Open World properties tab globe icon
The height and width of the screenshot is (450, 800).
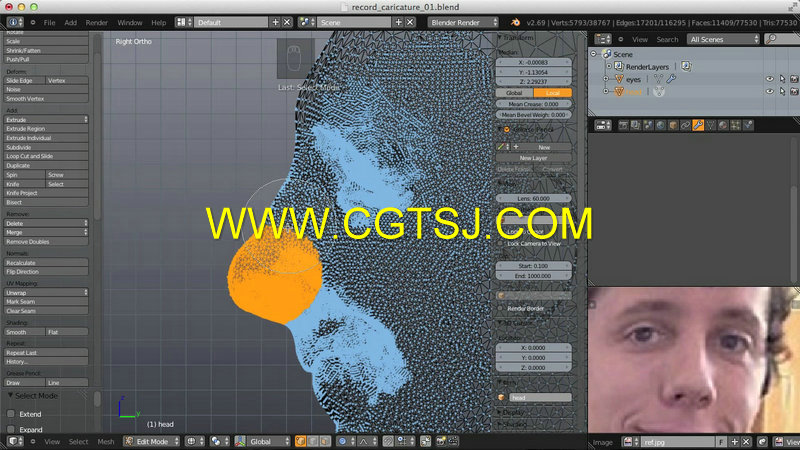point(660,126)
